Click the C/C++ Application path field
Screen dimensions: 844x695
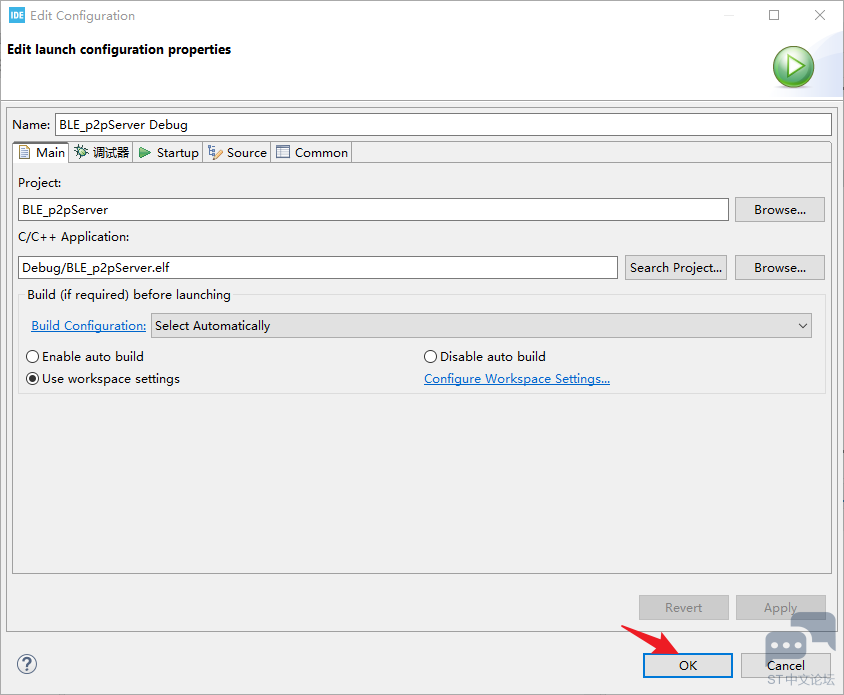tap(318, 268)
